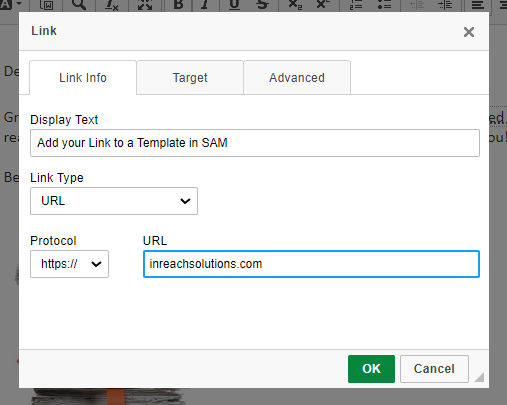
Task: Confirm the link with OK
Action: (x=371, y=369)
